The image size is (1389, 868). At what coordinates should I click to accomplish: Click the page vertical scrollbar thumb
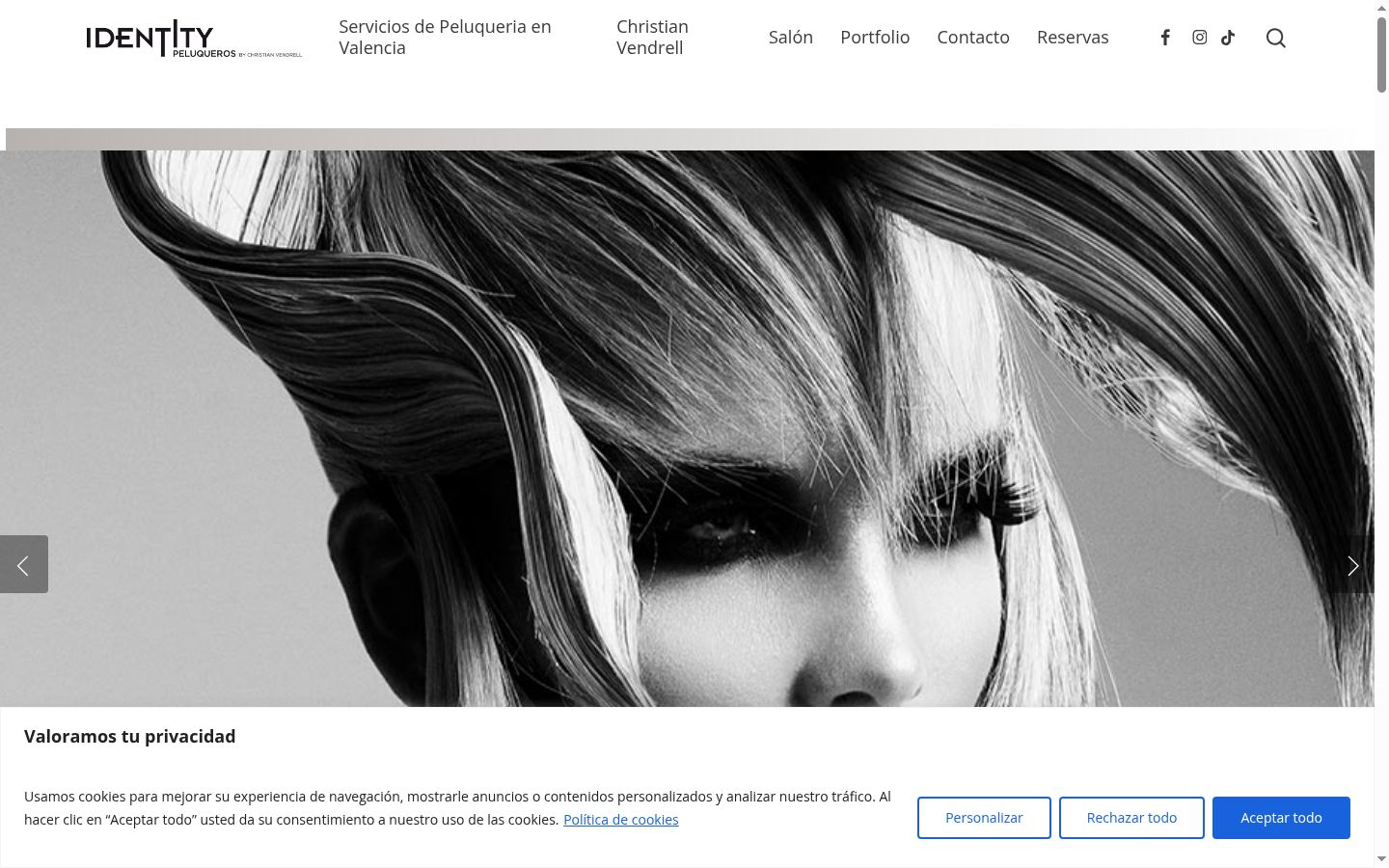click(x=1381, y=53)
